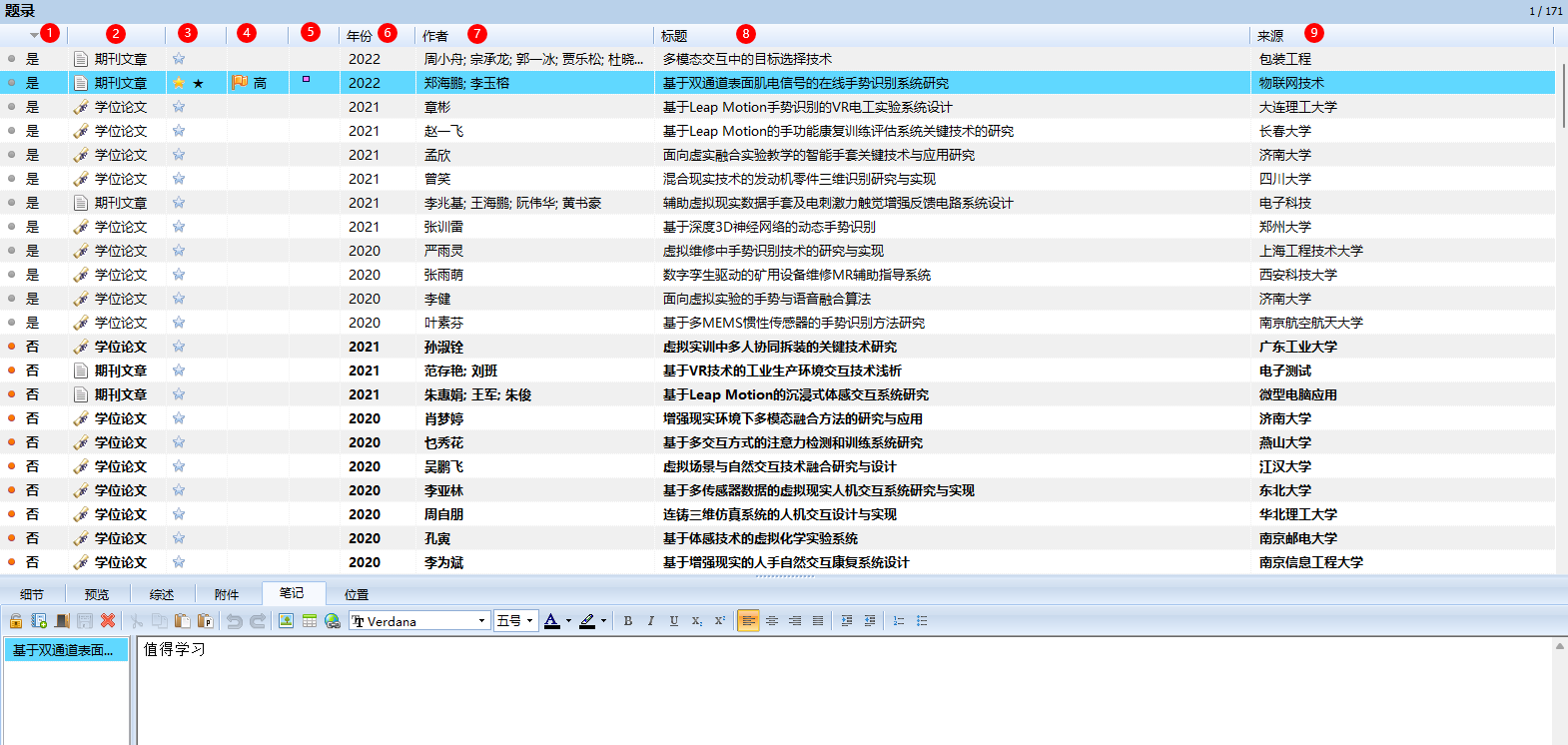This screenshot has width=1568, height=745.
Task: Expand the font color dropdown arrow
Action: point(568,621)
